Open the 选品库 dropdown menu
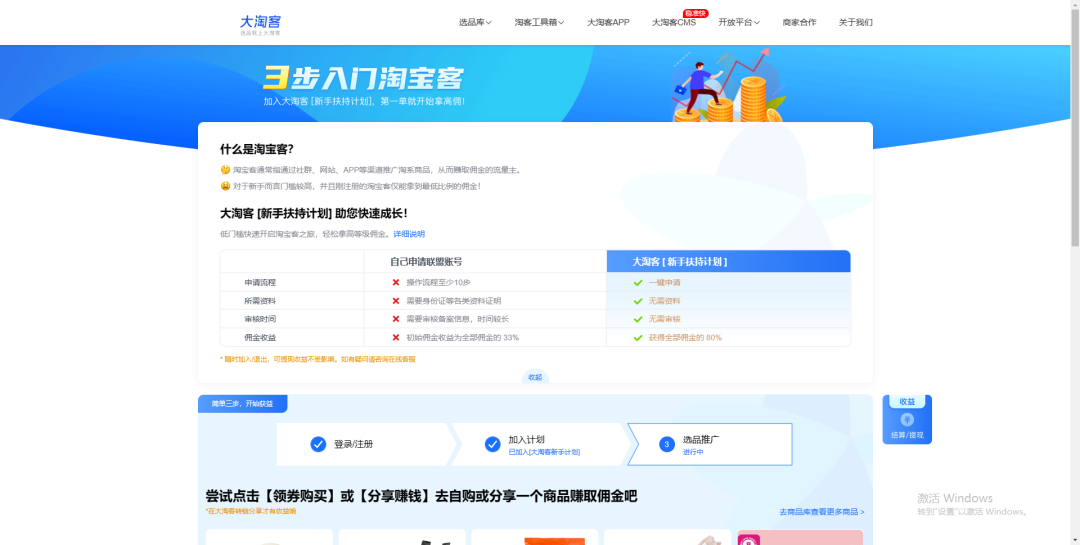The width and height of the screenshot is (1080, 545). click(475, 22)
